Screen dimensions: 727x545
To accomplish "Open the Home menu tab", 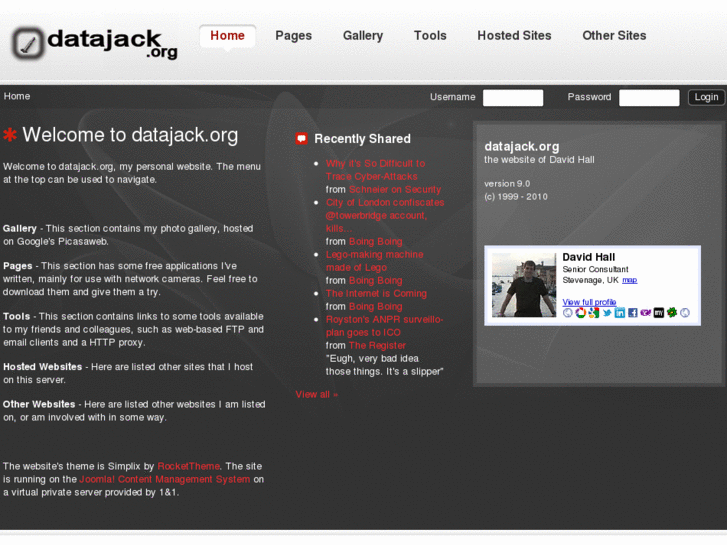I will (227, 36).
